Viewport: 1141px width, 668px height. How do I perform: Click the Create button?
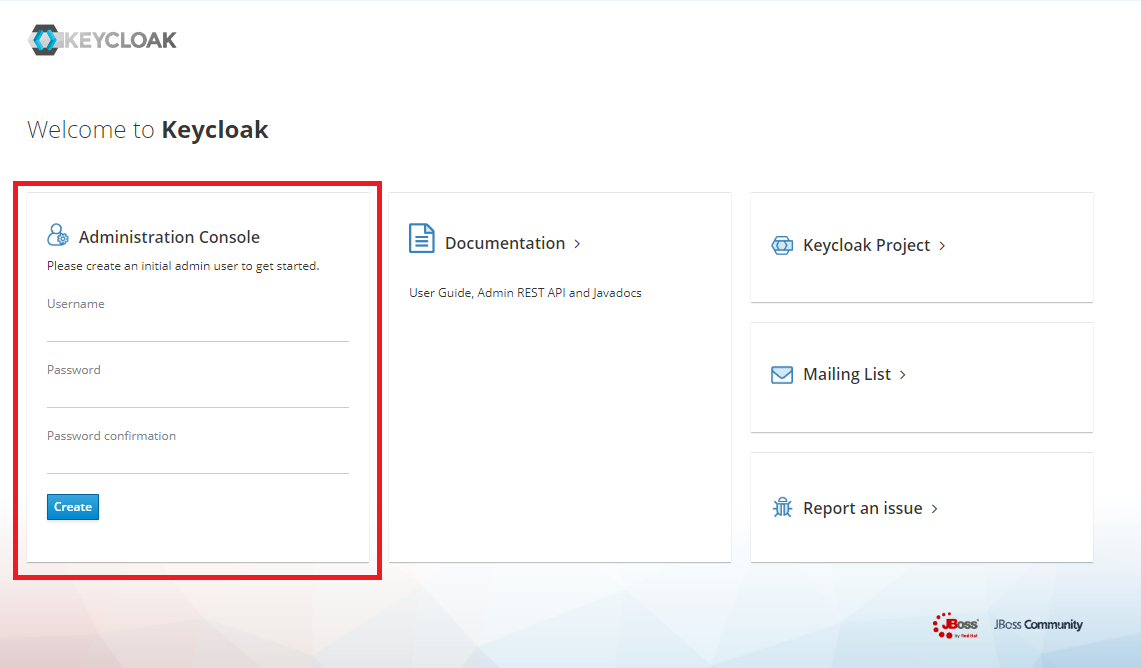(73, 507)
